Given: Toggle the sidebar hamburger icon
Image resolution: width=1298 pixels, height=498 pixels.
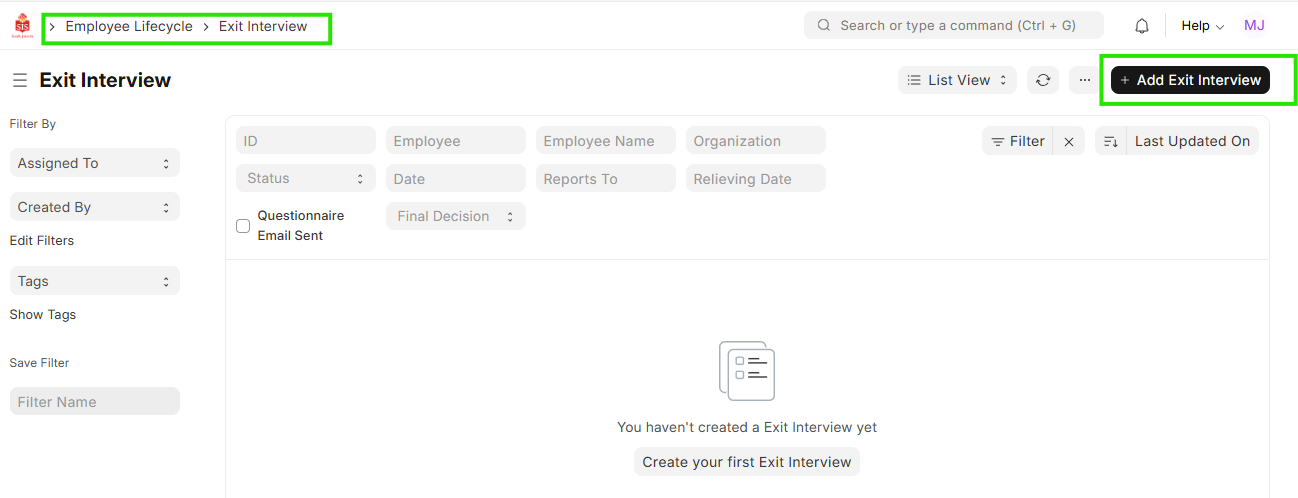Looking at the screenshot, I should 19,80.
